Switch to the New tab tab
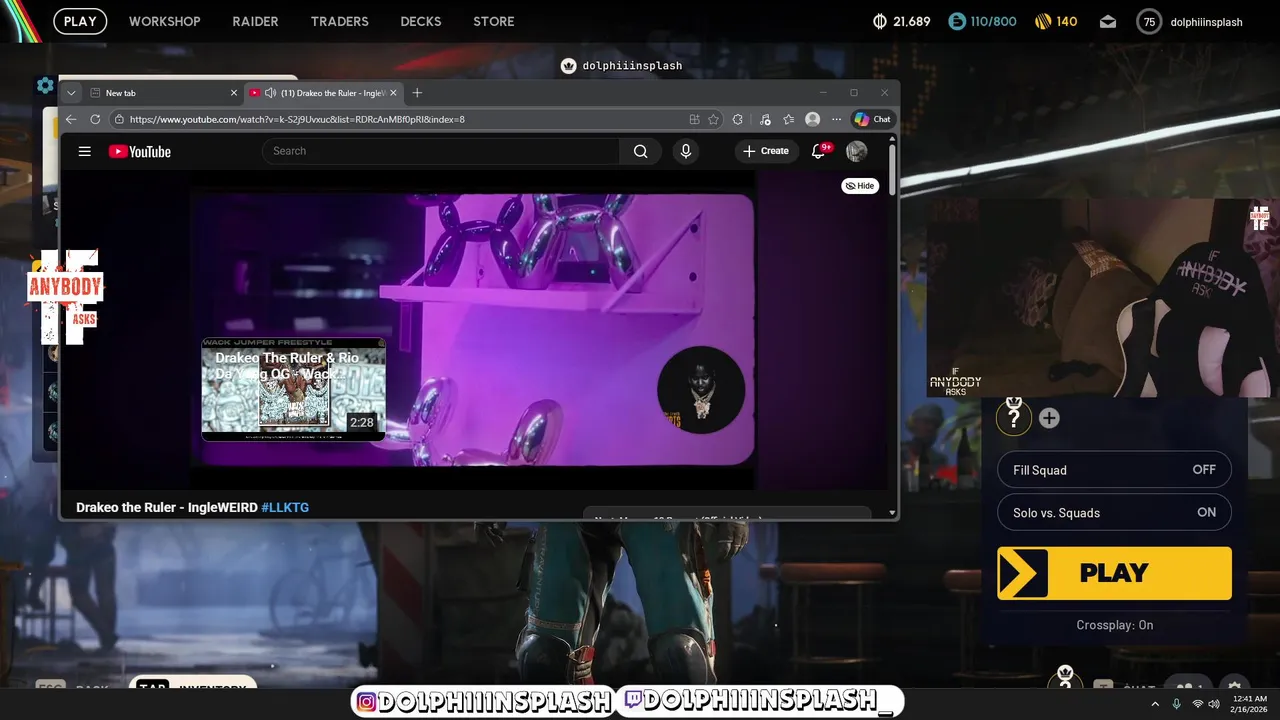Screen dimensions: 1280x720 162,93
